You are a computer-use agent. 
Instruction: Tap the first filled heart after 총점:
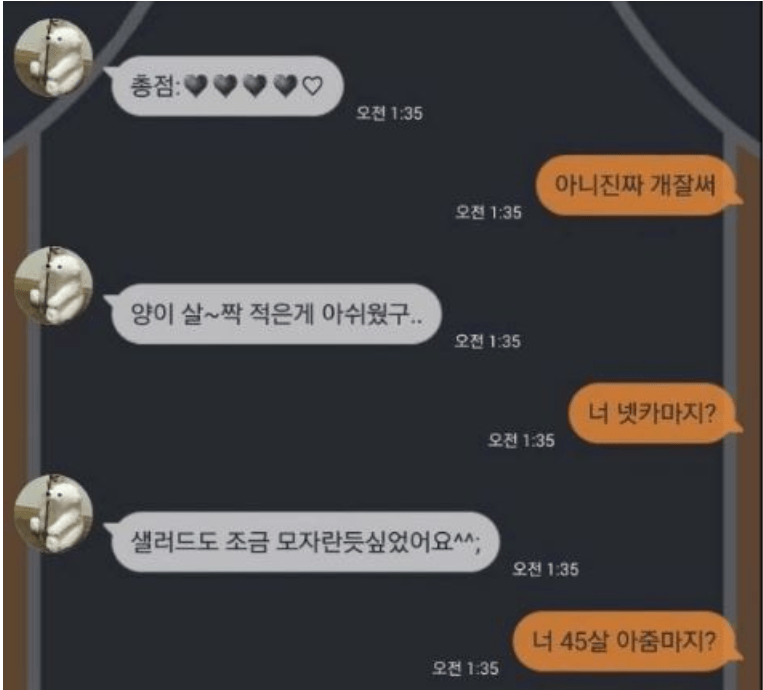click(x=196, y=86)
